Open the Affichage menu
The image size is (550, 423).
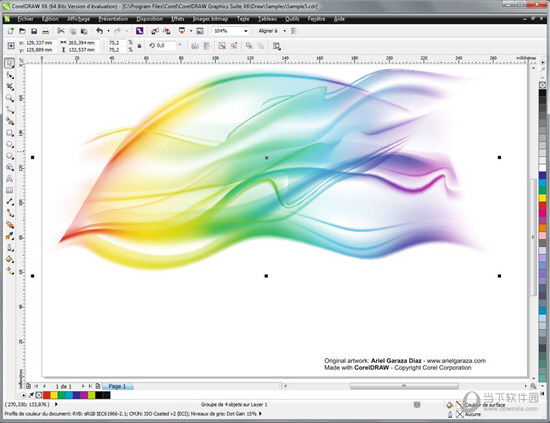78,19
